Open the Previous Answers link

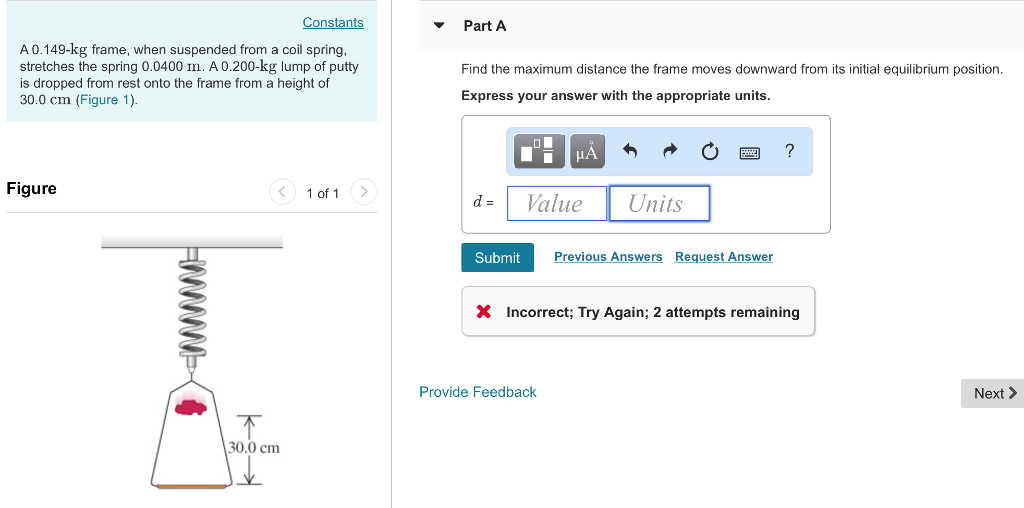(608, 257)
